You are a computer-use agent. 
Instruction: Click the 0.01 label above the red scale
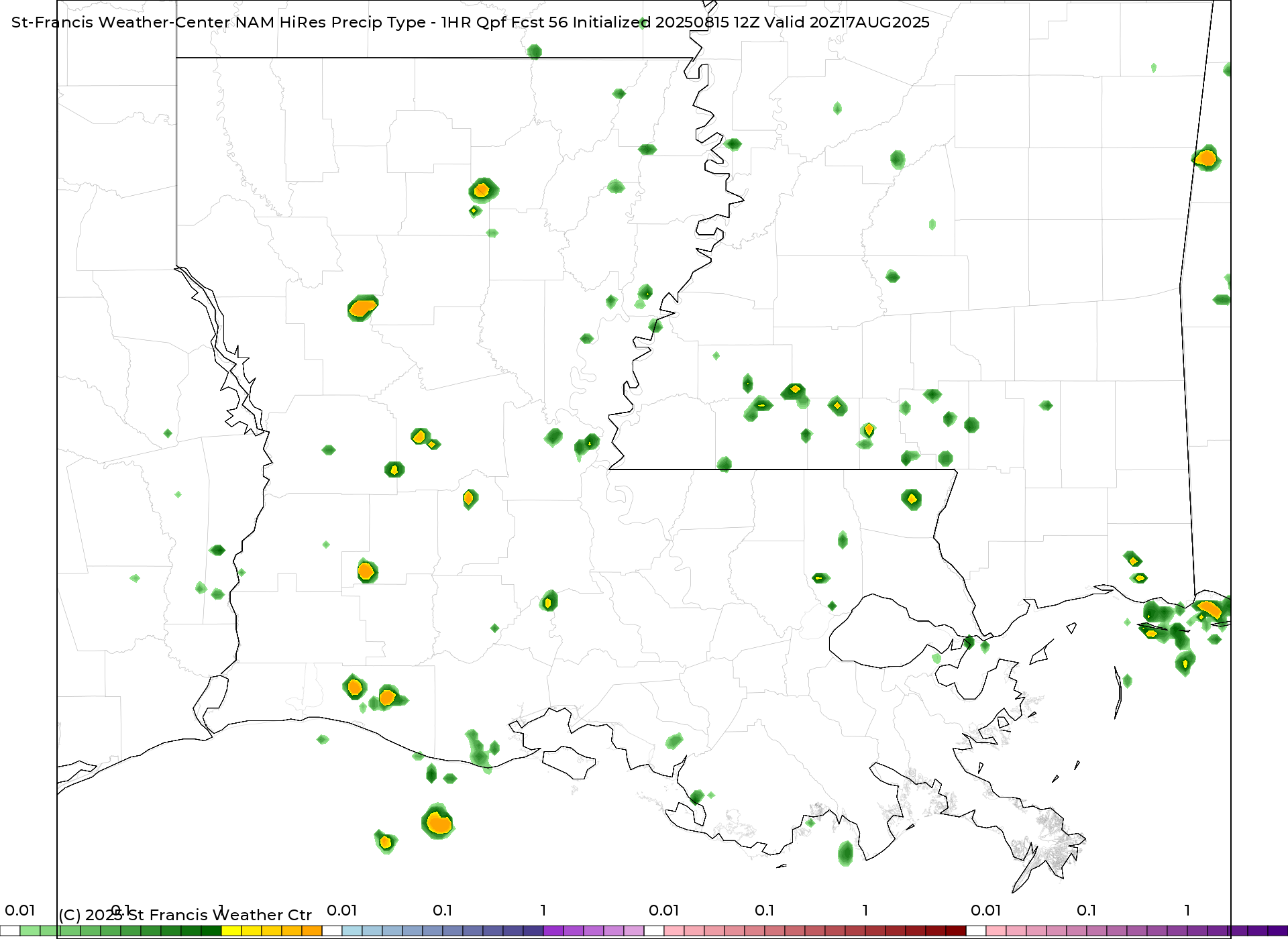pos(664,910)
